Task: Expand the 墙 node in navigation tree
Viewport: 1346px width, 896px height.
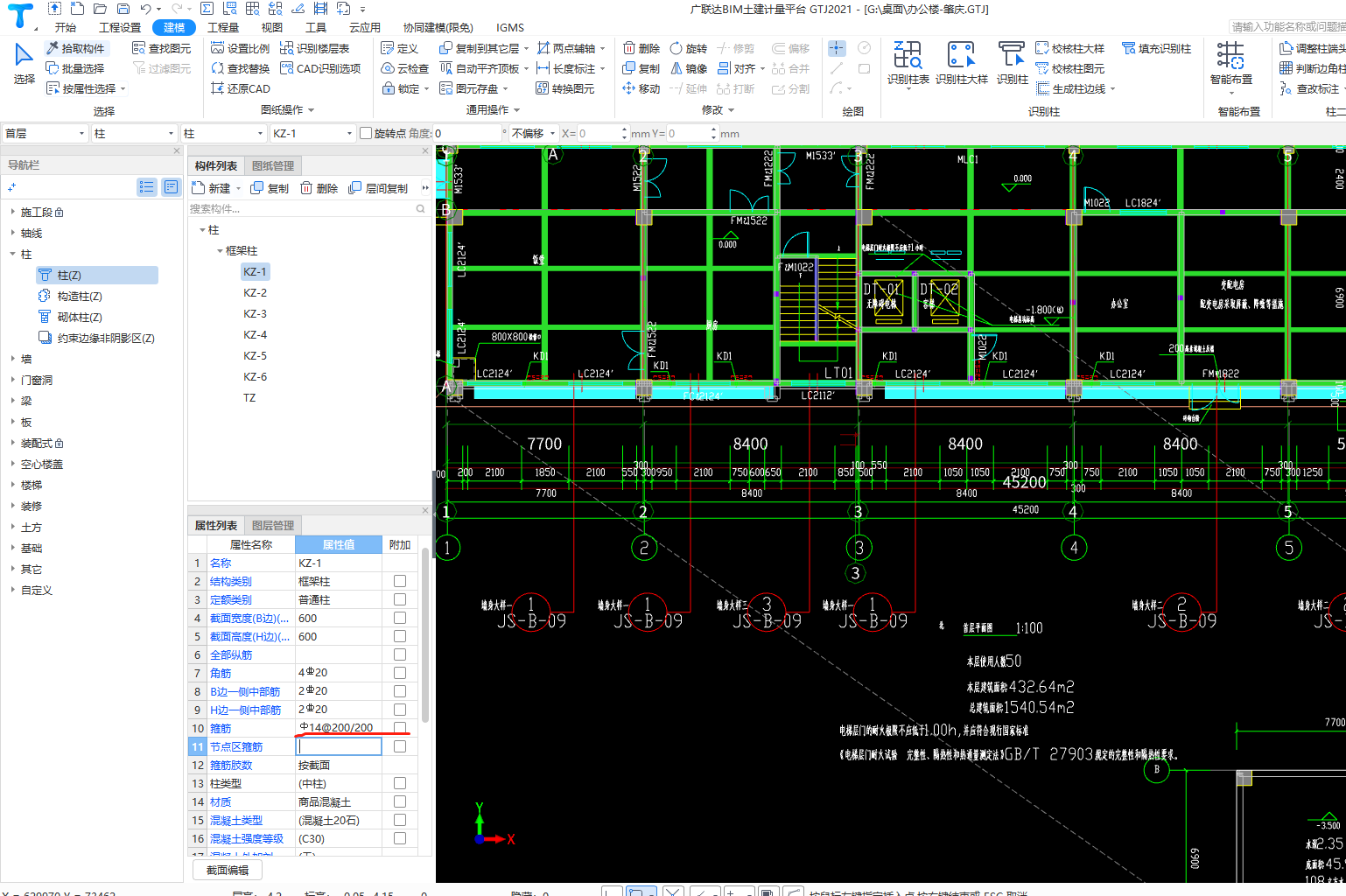Action: pyautogui.click(x=12, y=359)
